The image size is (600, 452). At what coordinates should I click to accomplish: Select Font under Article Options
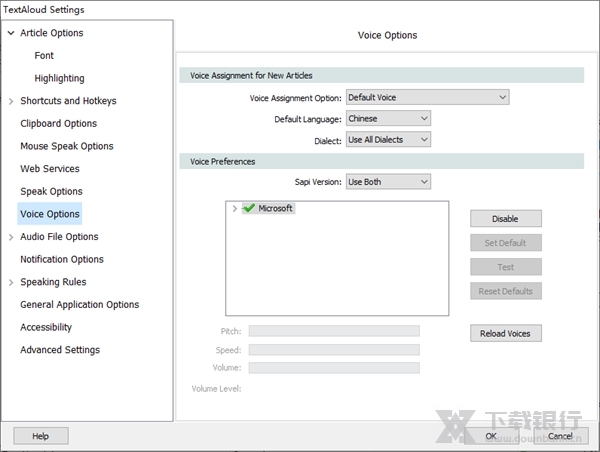tap(44, 56)
